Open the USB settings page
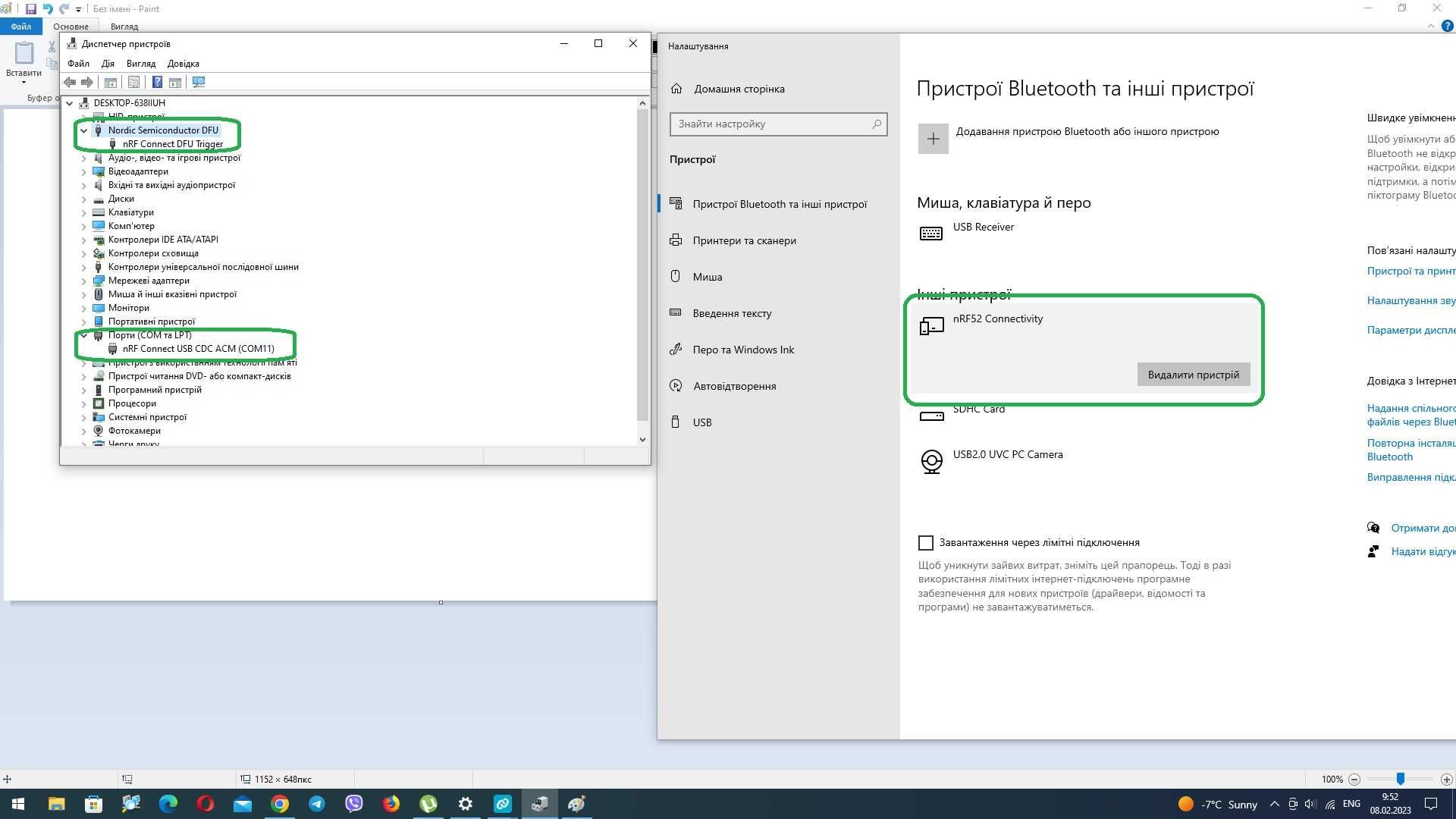Viewport: 1456px width, 819px height. coord(702,422)
